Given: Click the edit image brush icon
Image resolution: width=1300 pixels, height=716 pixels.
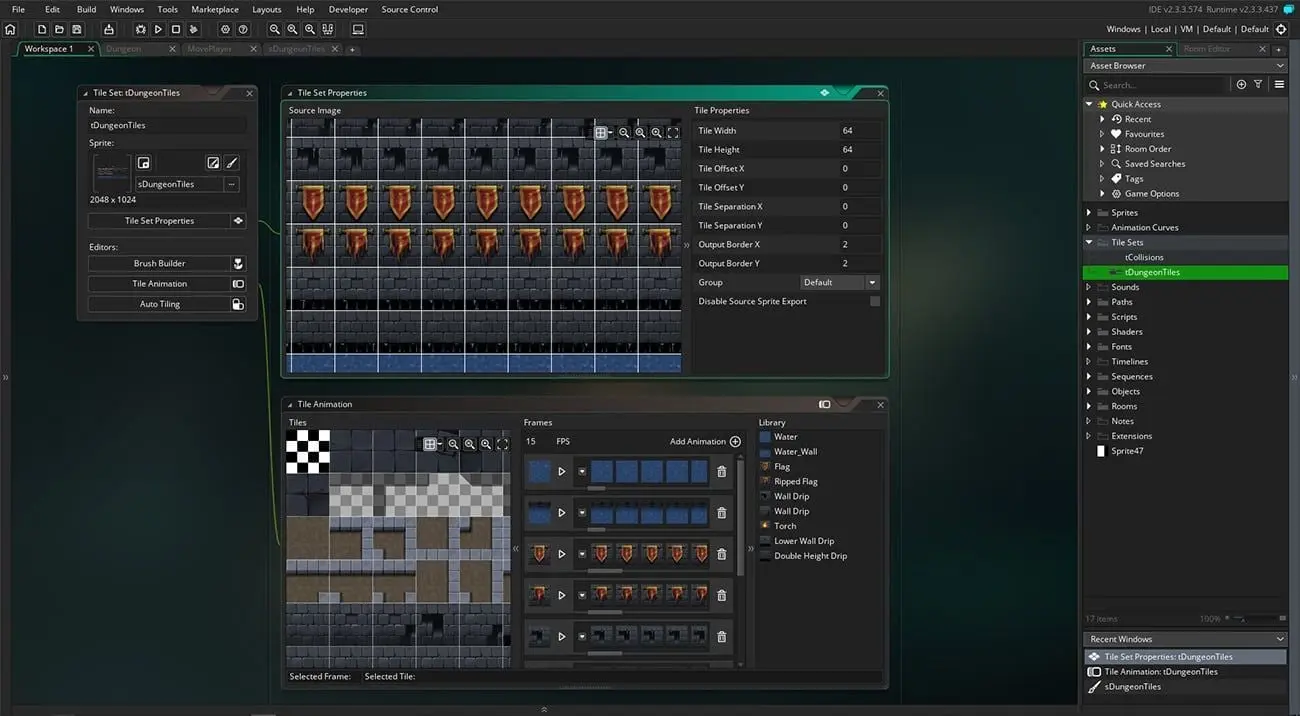Looking at the screenshot, I should 231,163.
